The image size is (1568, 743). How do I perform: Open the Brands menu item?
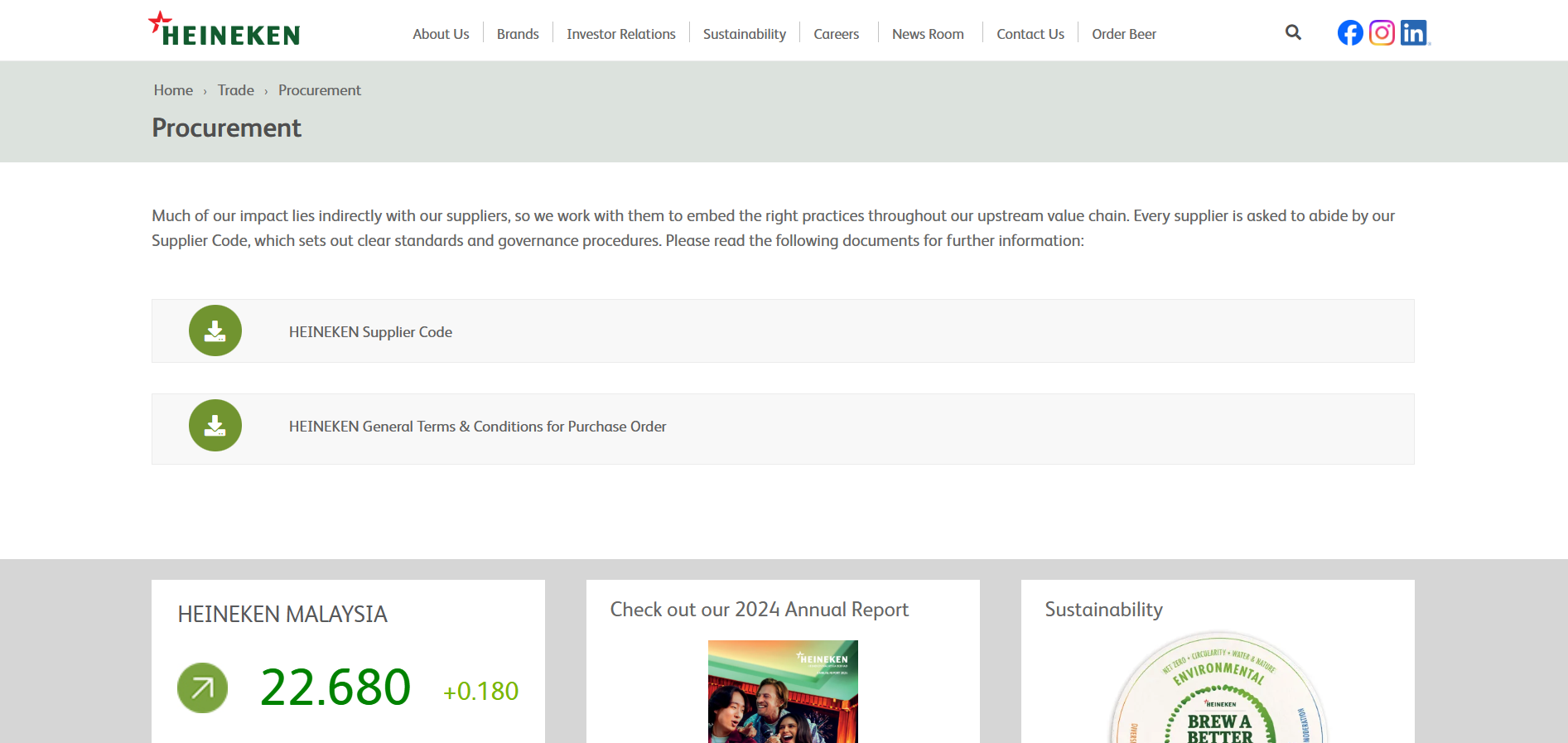click(518, 34)
